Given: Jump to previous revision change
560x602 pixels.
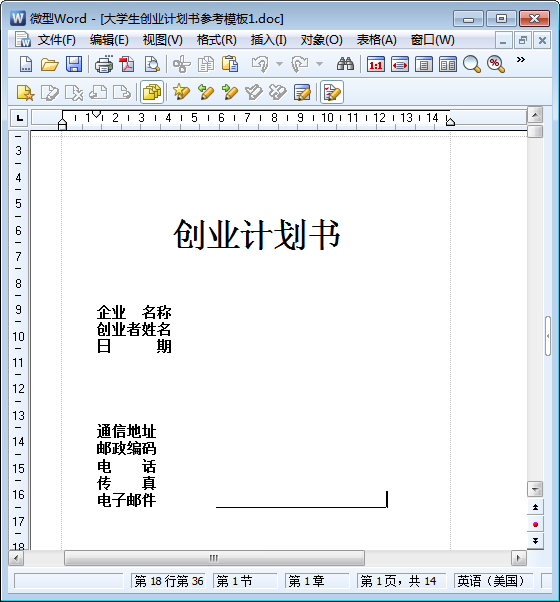Looking at the screenshot, I should 206,93.
